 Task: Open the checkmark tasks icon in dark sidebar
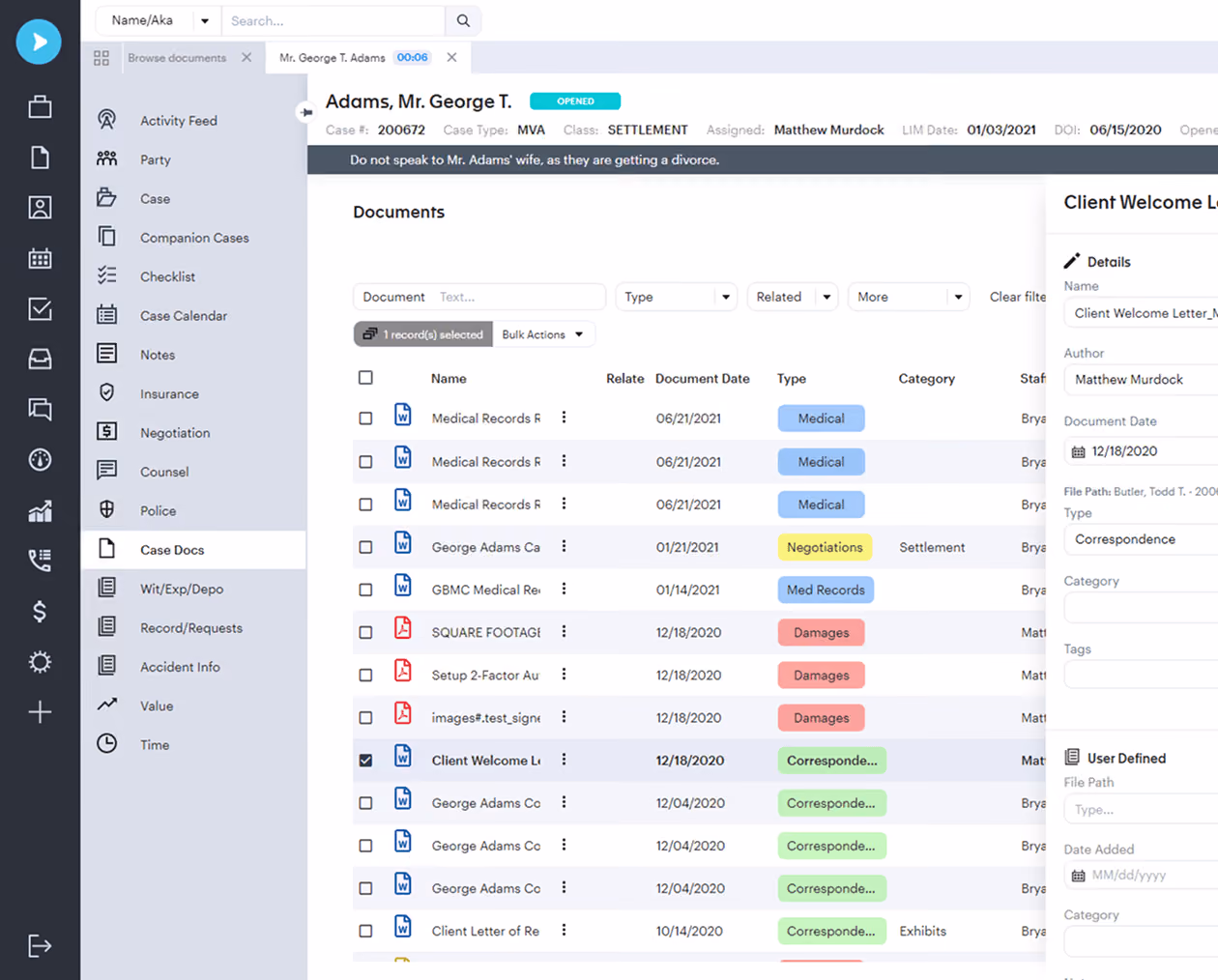pos(40,308)
